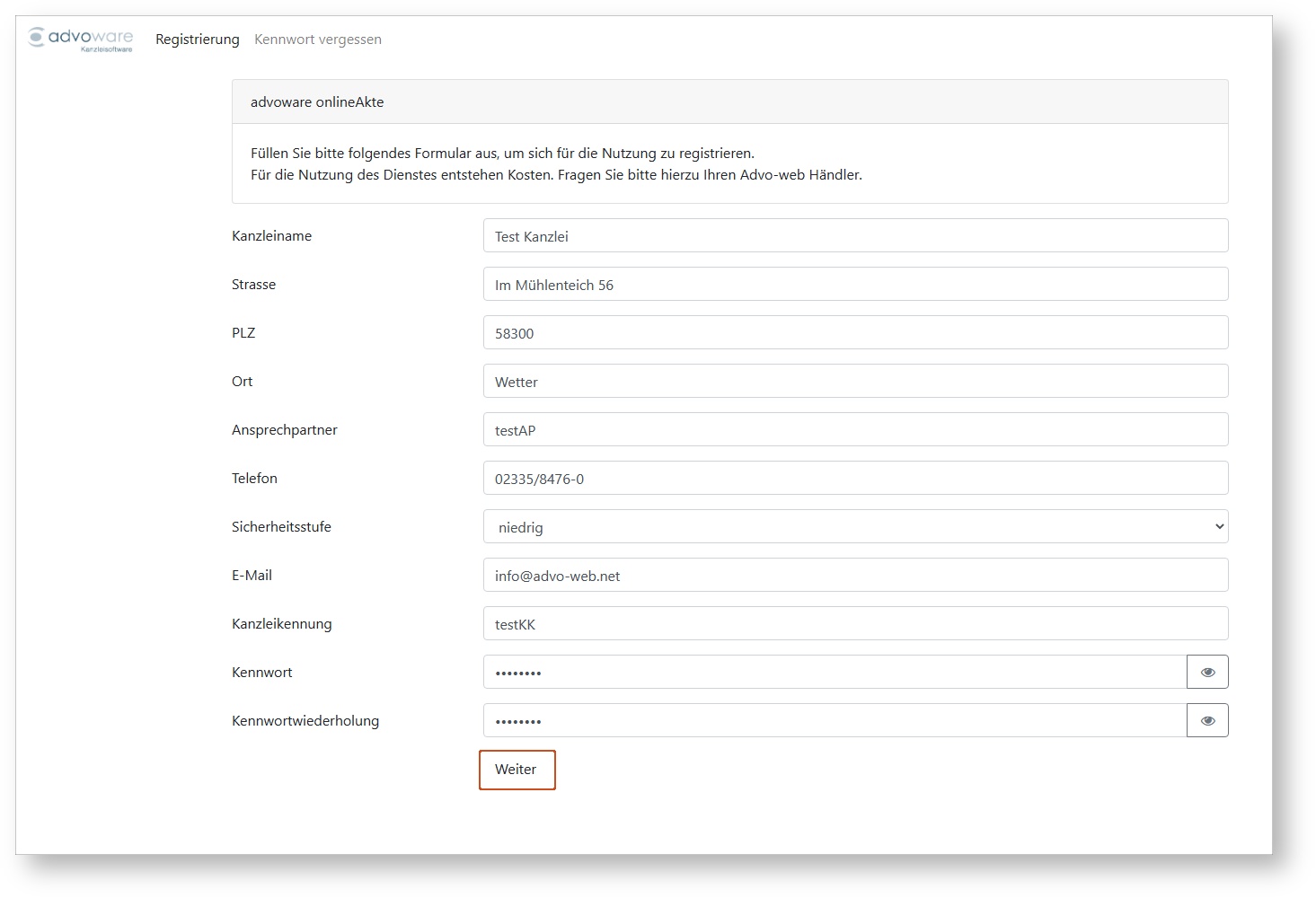Show password in Kennwort field
The height and width of the screenshot is (898, 1316).
(1207, 672)
